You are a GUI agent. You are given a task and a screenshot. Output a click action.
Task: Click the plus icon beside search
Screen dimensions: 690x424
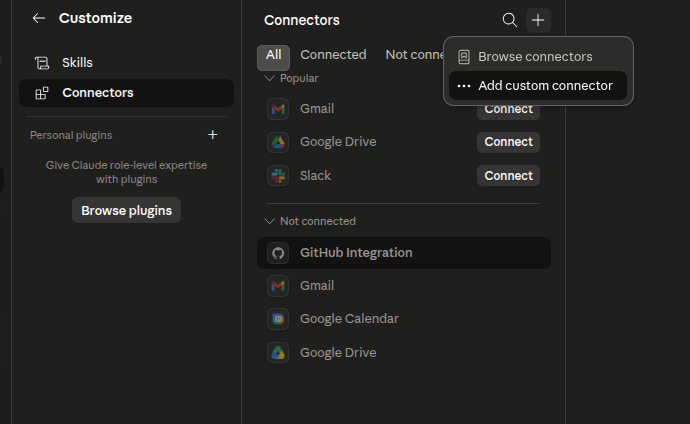[538, 20]
